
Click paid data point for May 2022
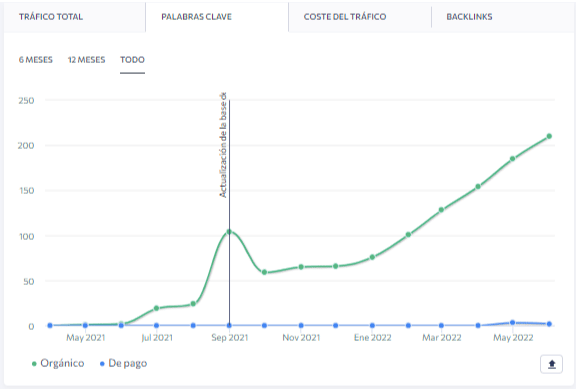click(512, 323)
